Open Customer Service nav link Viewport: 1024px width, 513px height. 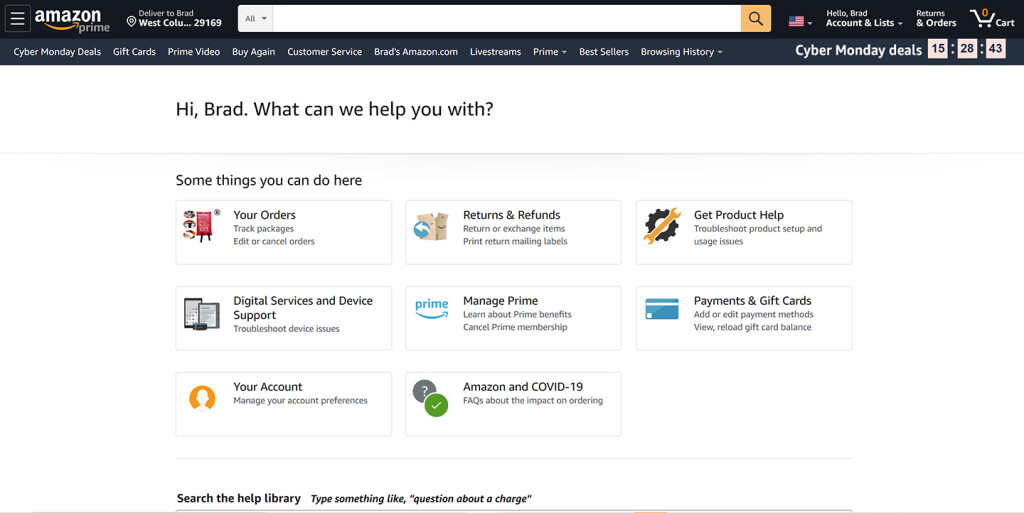(325, 52)
